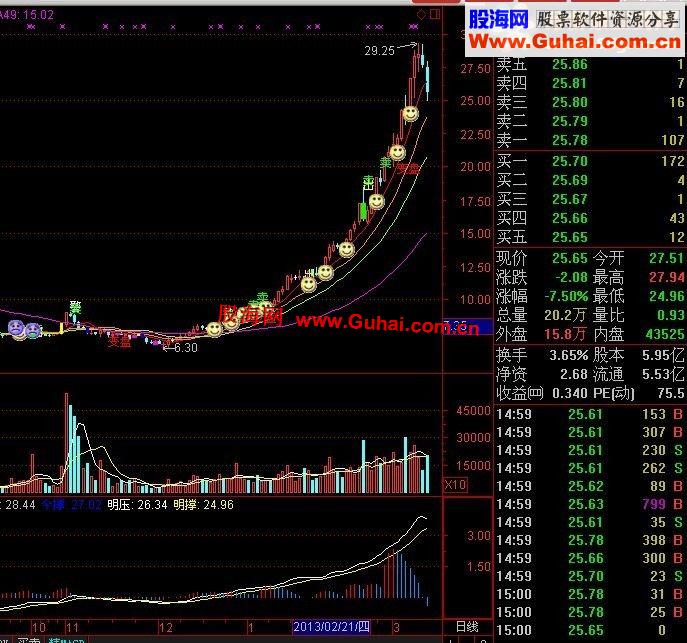Click the 卖五 25.86 order row
This screenshot has width=687, height=643.
590,64
